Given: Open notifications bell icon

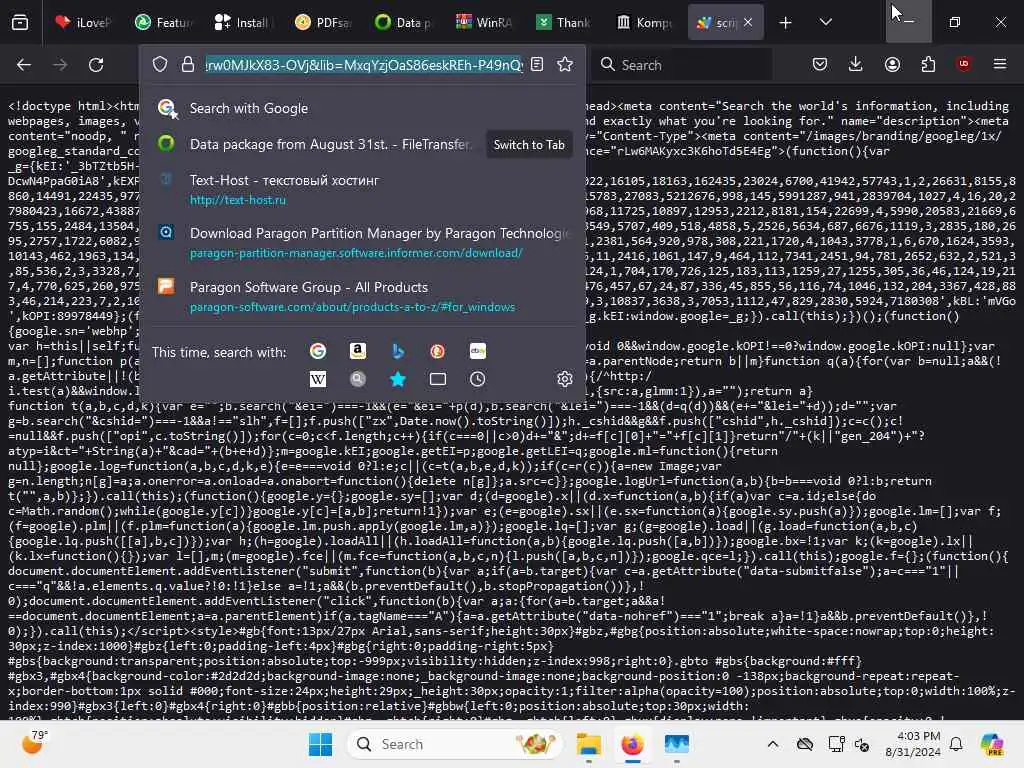Looking at the screenshot, I should click(956, 744).
